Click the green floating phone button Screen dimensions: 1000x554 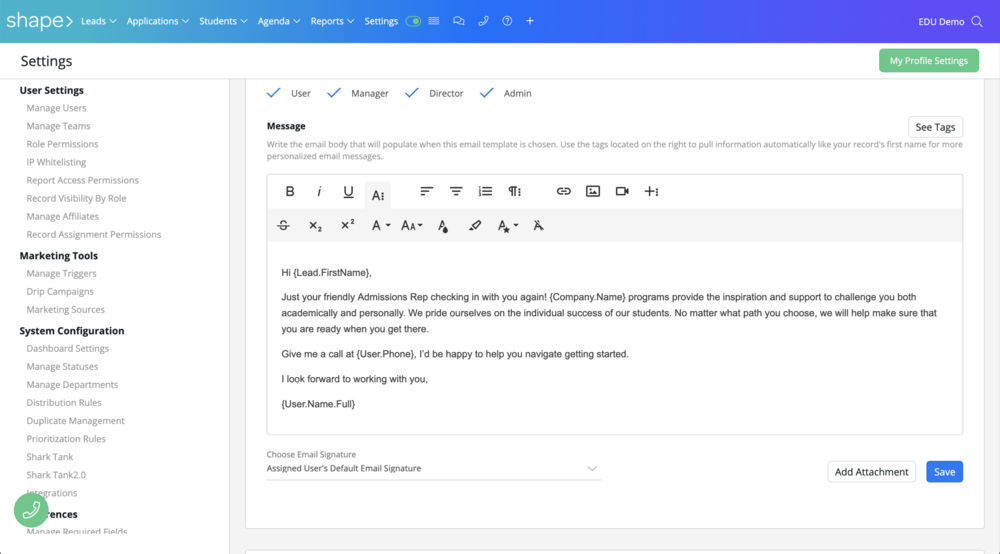coord(31,510)
